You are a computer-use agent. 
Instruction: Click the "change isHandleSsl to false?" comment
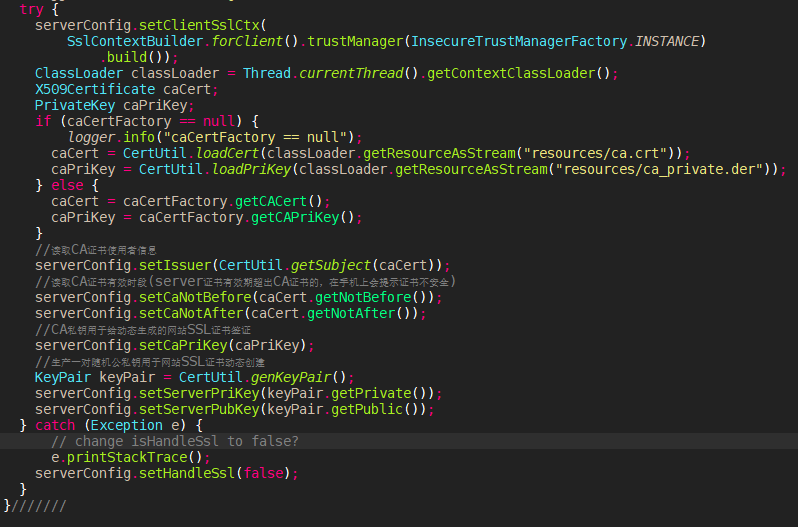(175, 442)
